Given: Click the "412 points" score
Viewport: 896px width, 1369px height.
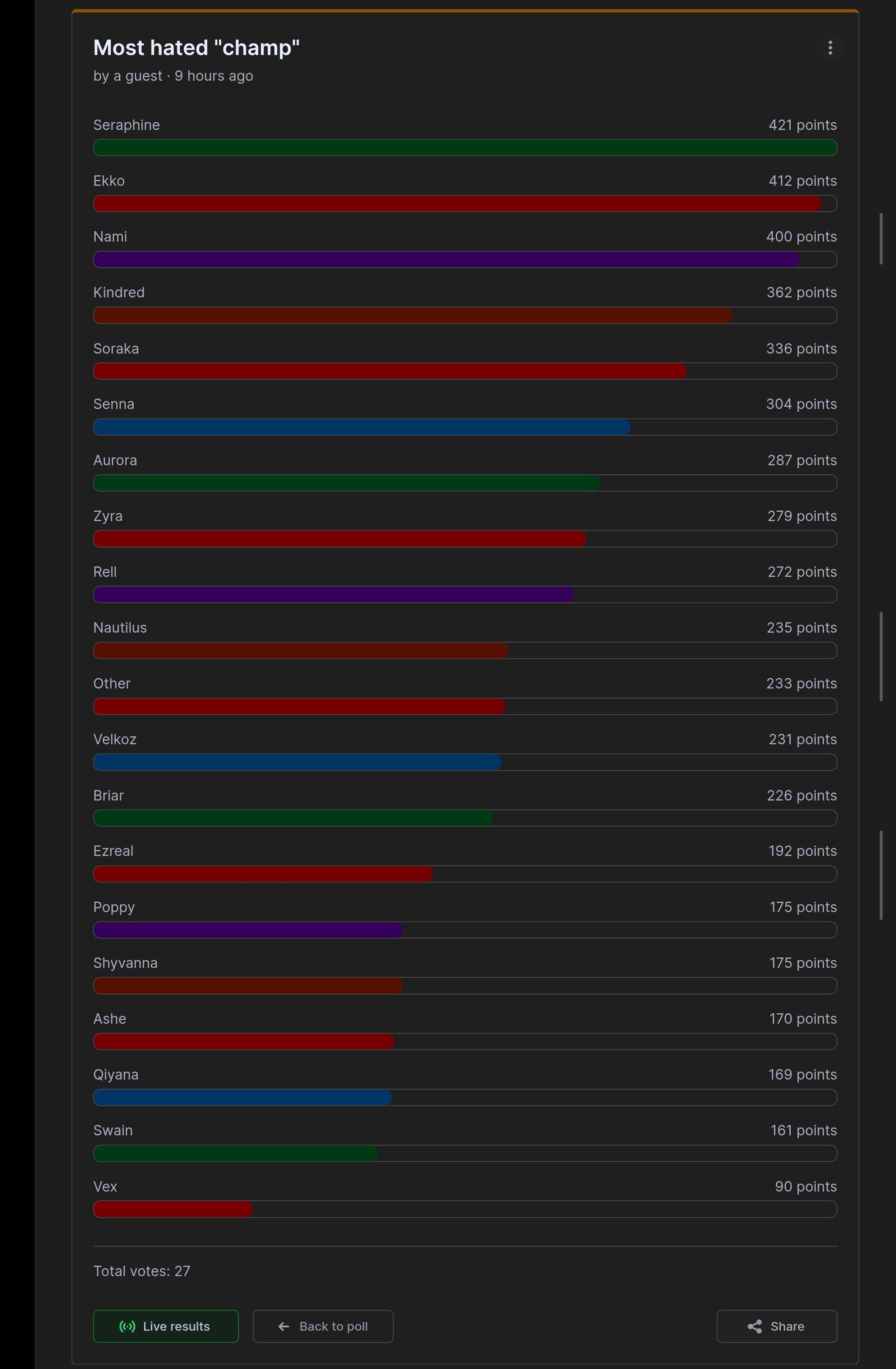Looking at the screenshot, I should (x=803, y=181).
